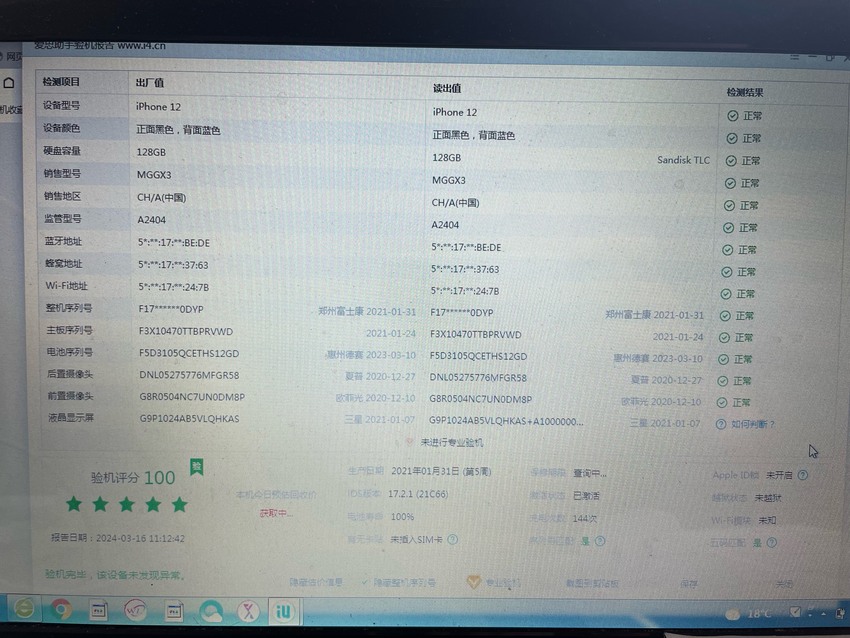Click factory value F3X10470TTBPRVWD in 出厂值 column
This screenshot has height=638, width=850.
tap(186, 331)
